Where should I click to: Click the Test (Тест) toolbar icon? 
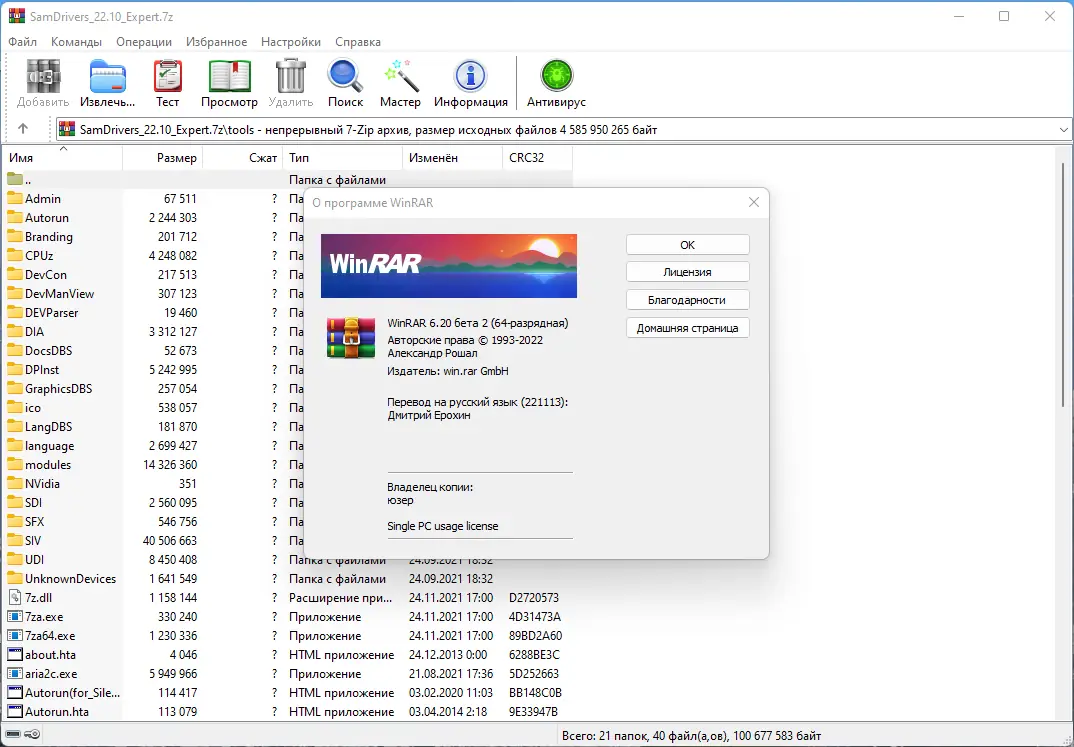click(x=167, y=76)
